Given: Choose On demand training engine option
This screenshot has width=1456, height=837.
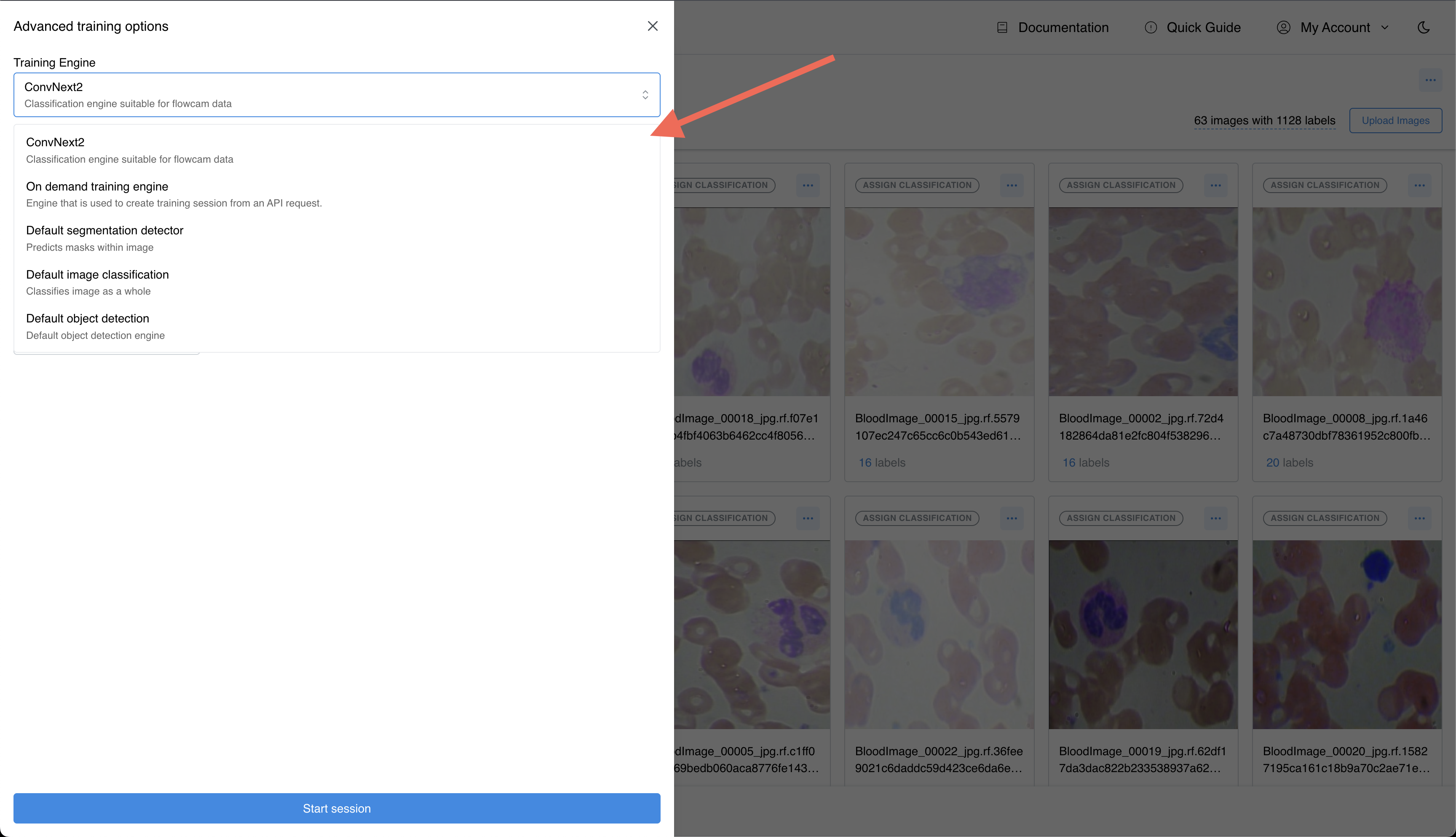Looking at the screenshot, I should pos(337,194).
